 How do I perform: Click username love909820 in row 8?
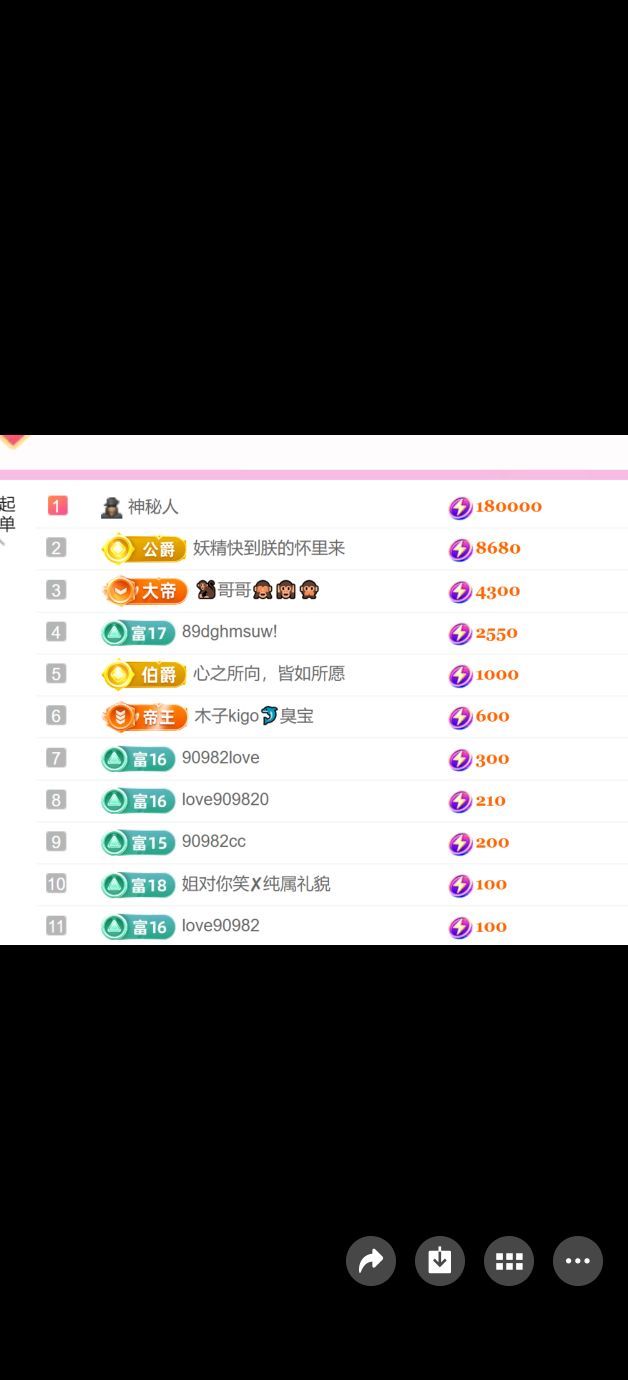225,801
